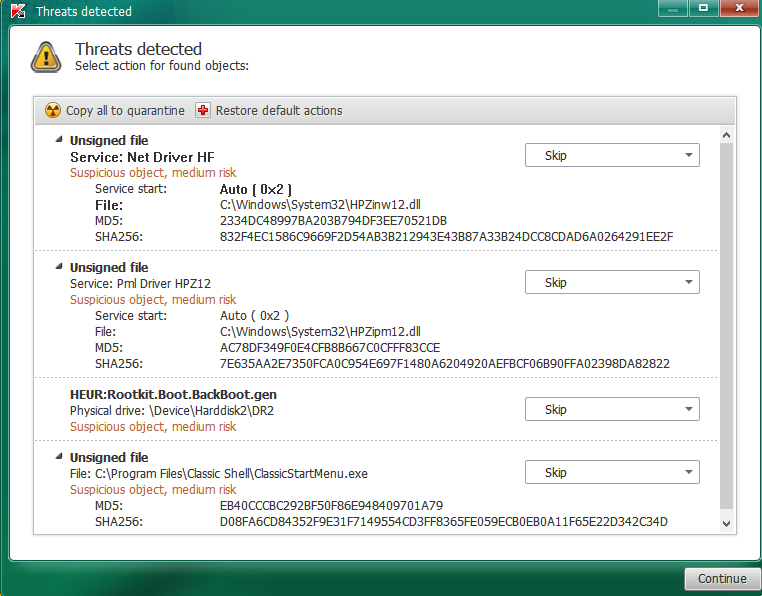The height and width of the screenshot is (596, 762).
Task: Open action dropdown for Pml Driver HPZ12
Action: [x=612, y=282]
